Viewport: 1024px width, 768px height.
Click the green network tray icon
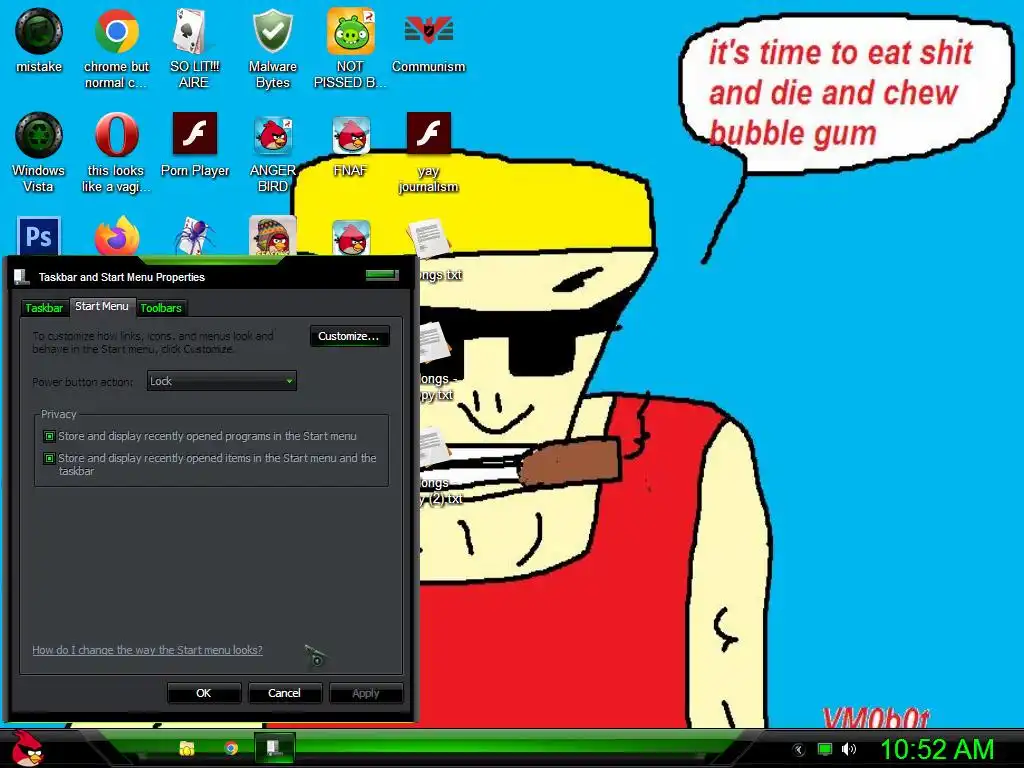click(825, 750)
